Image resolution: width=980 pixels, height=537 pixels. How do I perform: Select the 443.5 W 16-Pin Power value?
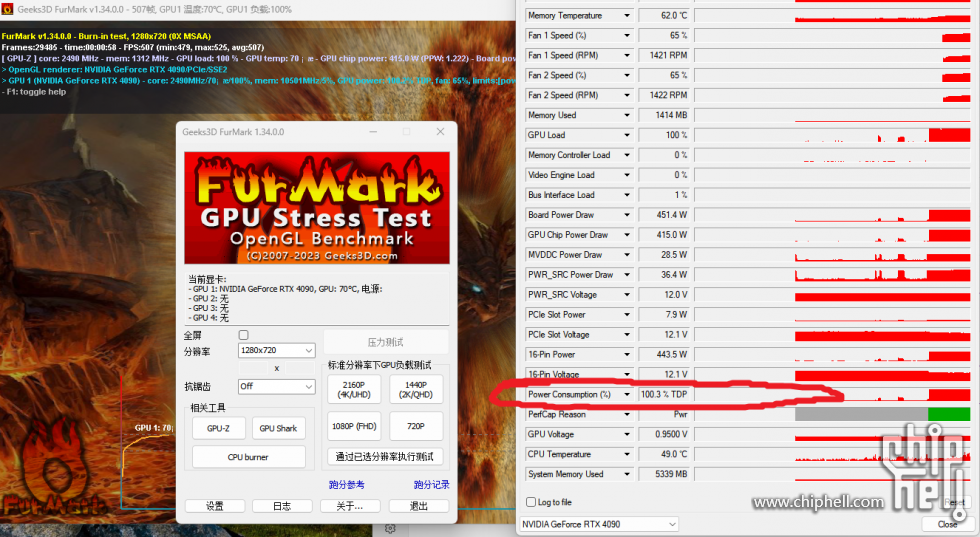(x=664, y=355)
